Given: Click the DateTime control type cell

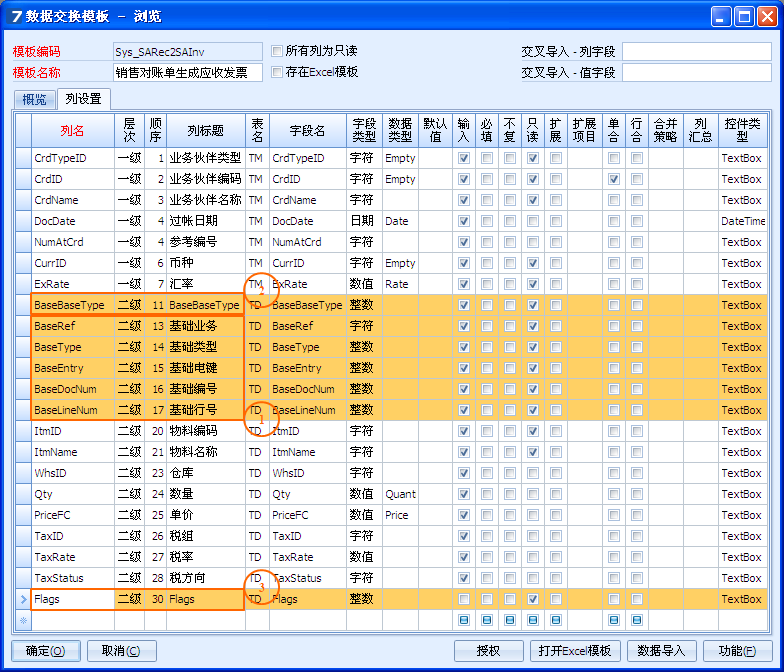Looking at the screenshot, I should click(742, 221).
